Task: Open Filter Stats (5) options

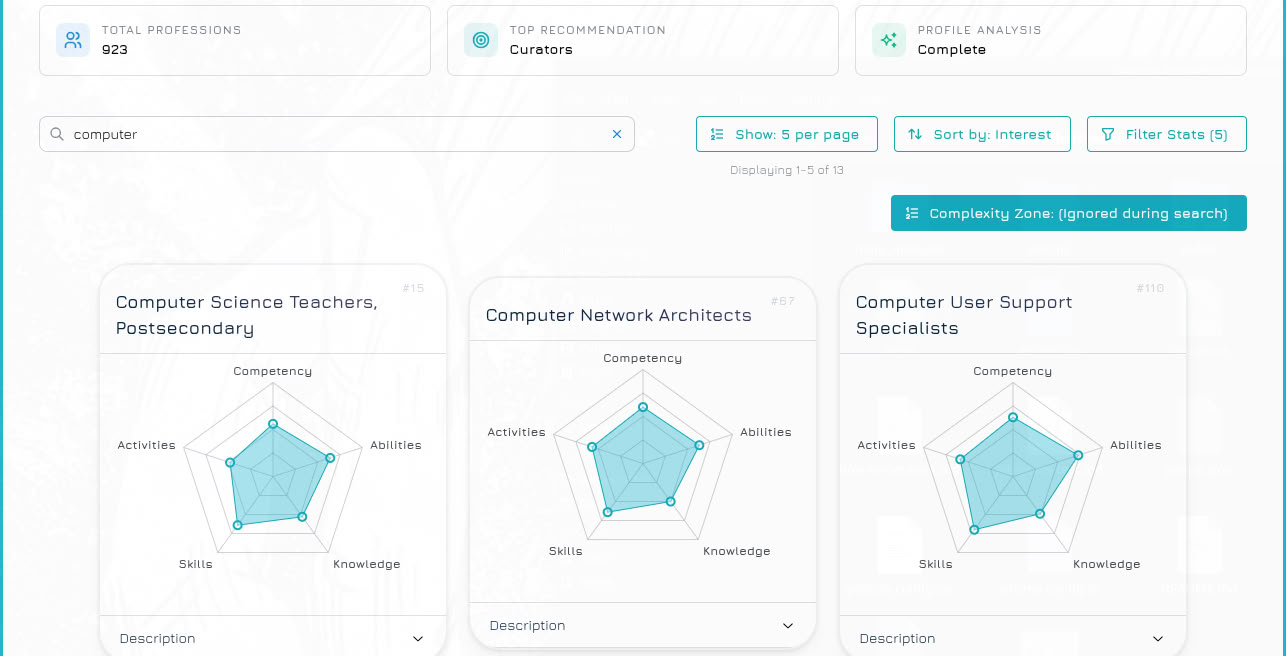Action: pos(1167,134)
